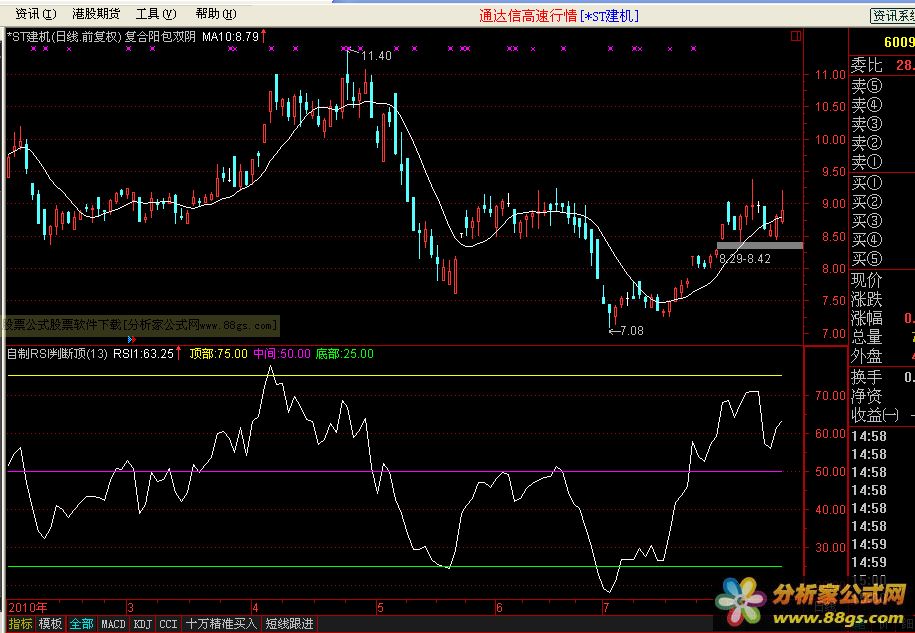Image resolution: width=915 pixels, height=633 pixels.
Task: Click the 换手 label
Action: click(x=867, y=377)
